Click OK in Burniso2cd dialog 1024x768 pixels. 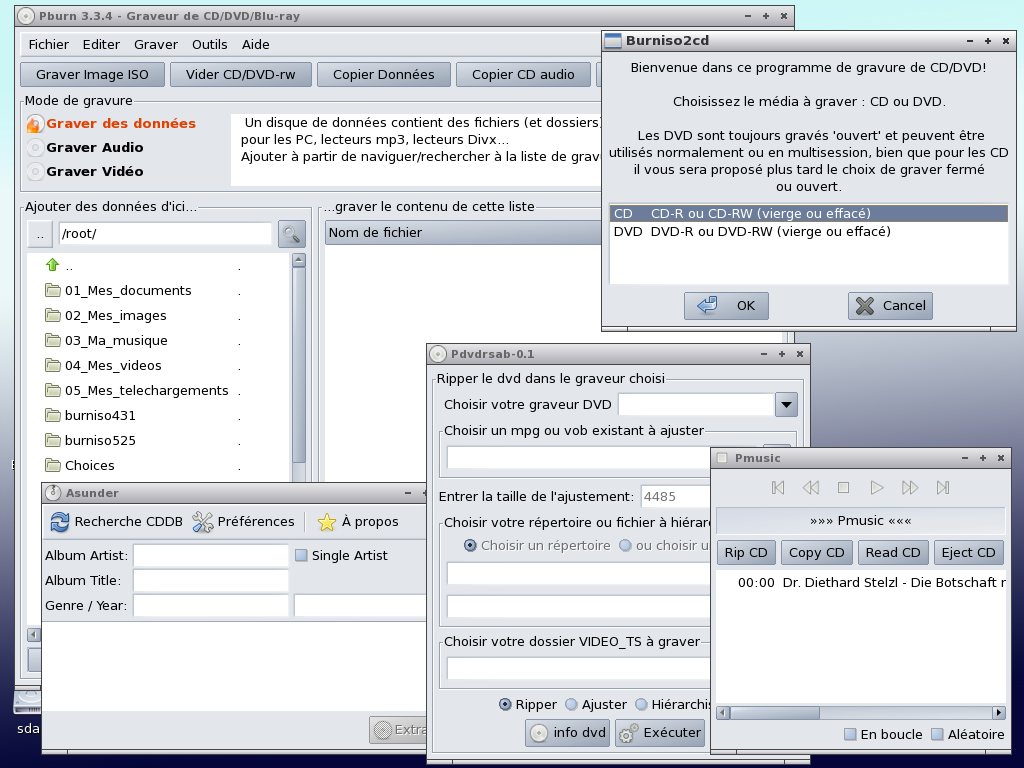pos(726,306)
